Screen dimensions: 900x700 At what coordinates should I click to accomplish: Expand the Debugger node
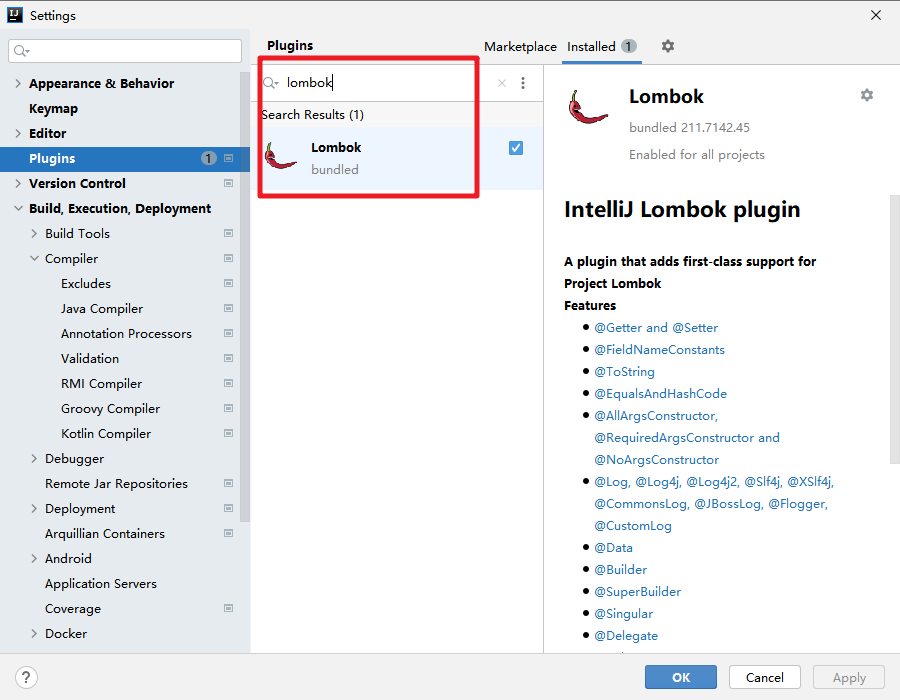(34, 458)
